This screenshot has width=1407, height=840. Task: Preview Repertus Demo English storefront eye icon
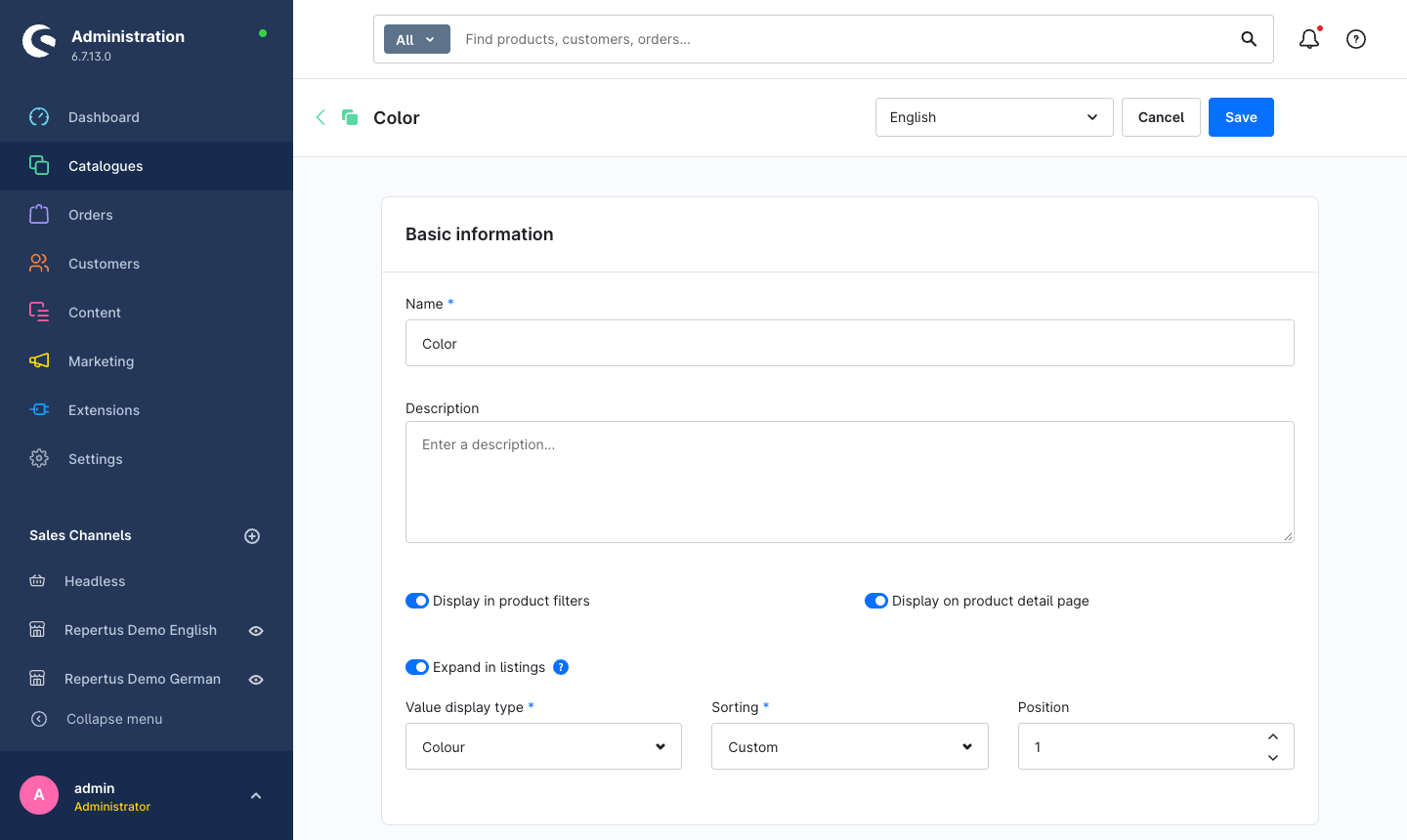coord(256,631)
